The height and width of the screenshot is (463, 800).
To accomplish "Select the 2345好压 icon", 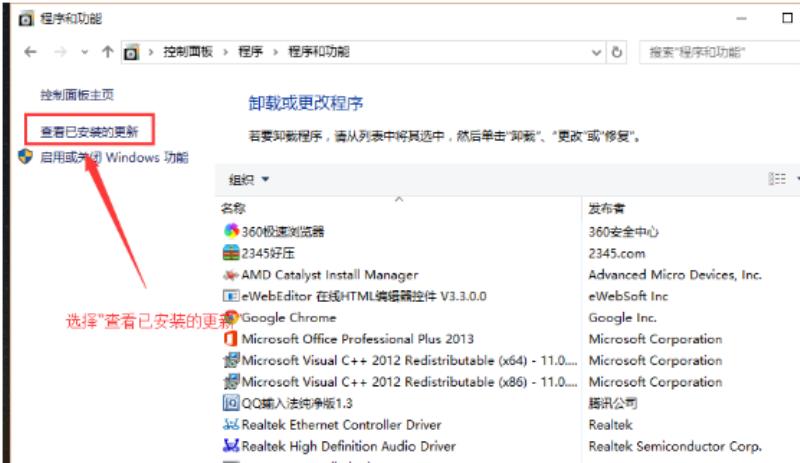I will click(231, 252).
